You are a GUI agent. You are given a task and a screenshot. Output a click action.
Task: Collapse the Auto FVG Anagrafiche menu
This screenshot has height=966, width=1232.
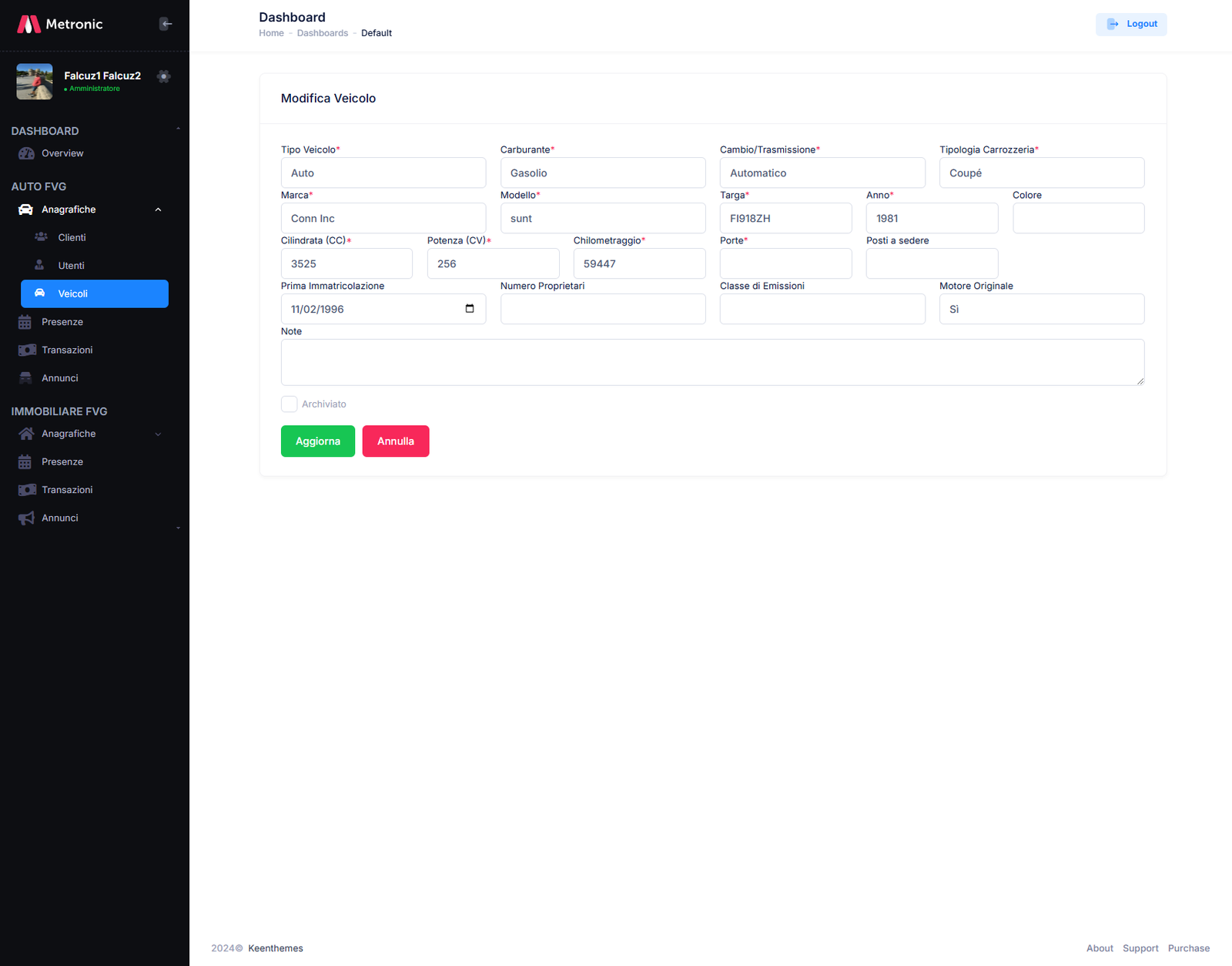(x=158, y=210)
